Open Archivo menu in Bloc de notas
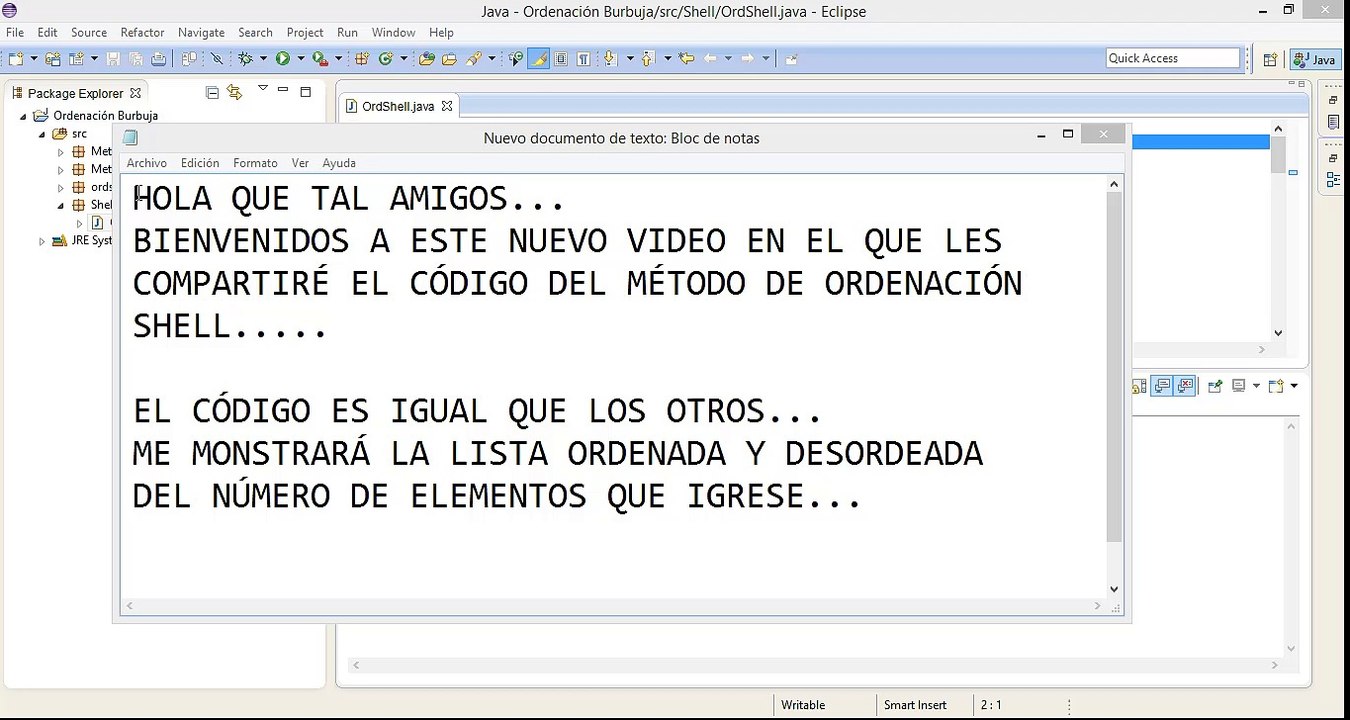The height and width of the screenshot is (720, 1350). 147,163
